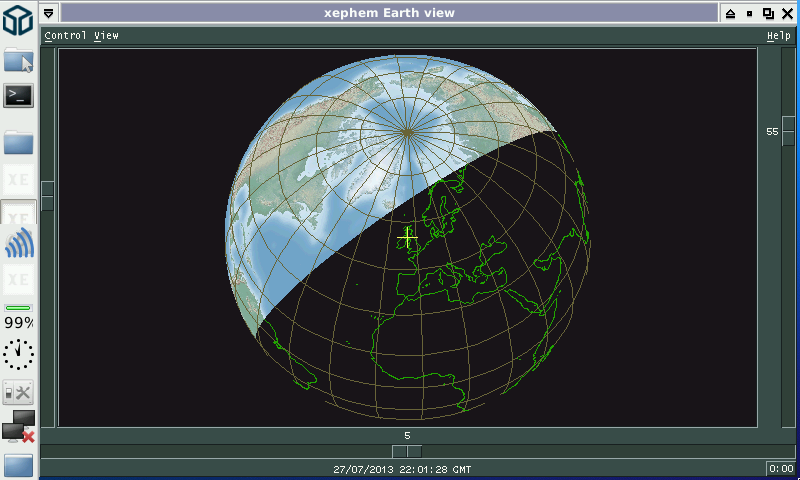Open the settings tools icon
Image resolution: width=800 pixels, height=480 pixels.
[18, 393]
